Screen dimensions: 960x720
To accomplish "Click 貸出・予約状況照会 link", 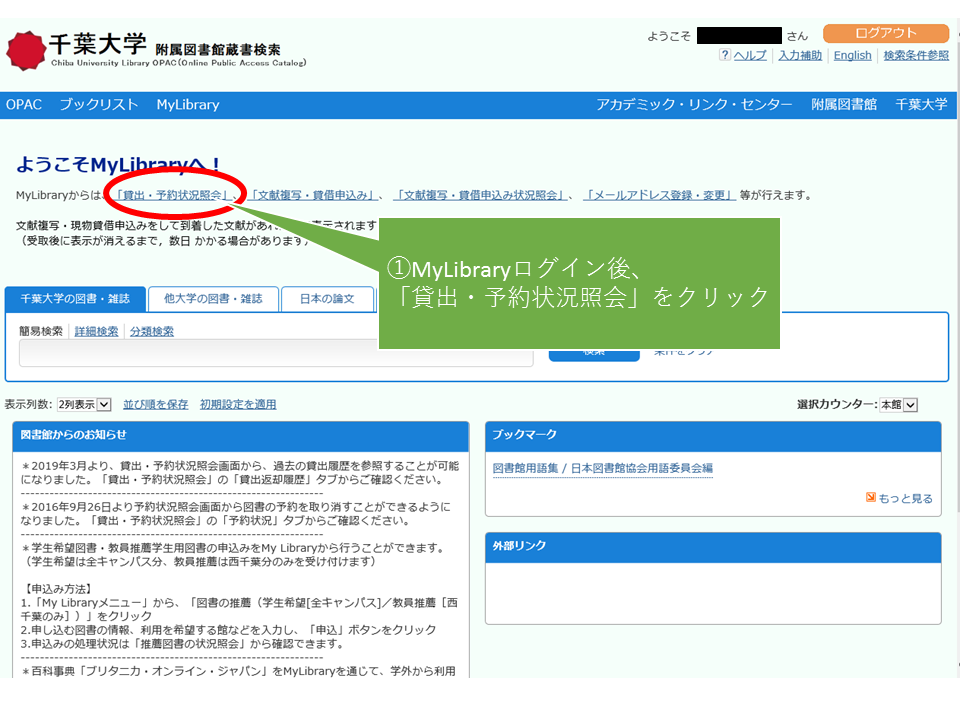I will (173, 195).
